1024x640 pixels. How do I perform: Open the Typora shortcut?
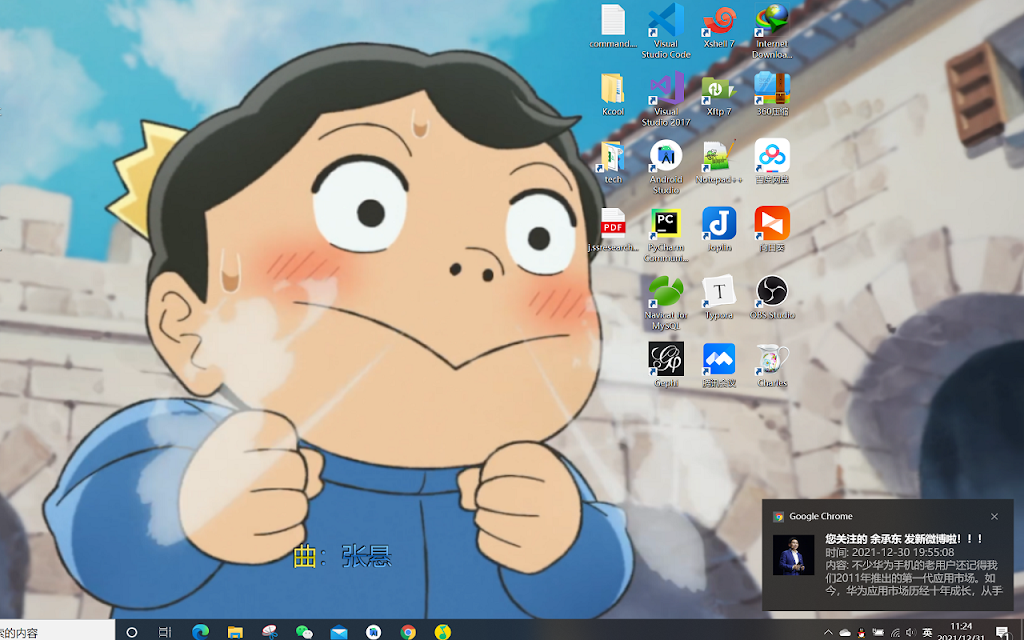(719, 298)
